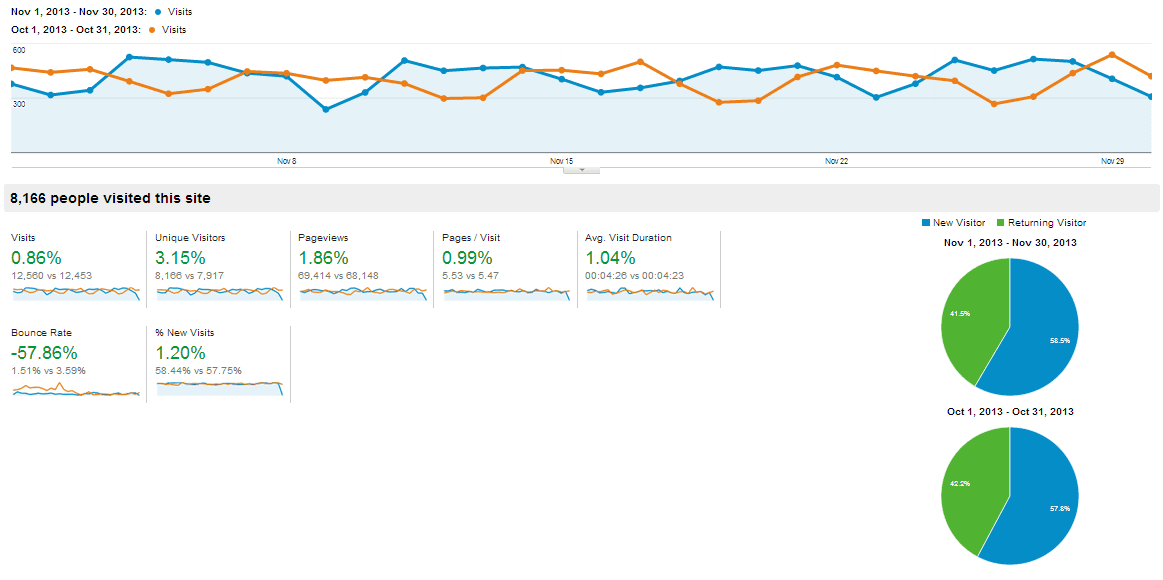Click the Unique Visitors 3.15% value
Screen dimensions: 1163x580
coord(182,258)
